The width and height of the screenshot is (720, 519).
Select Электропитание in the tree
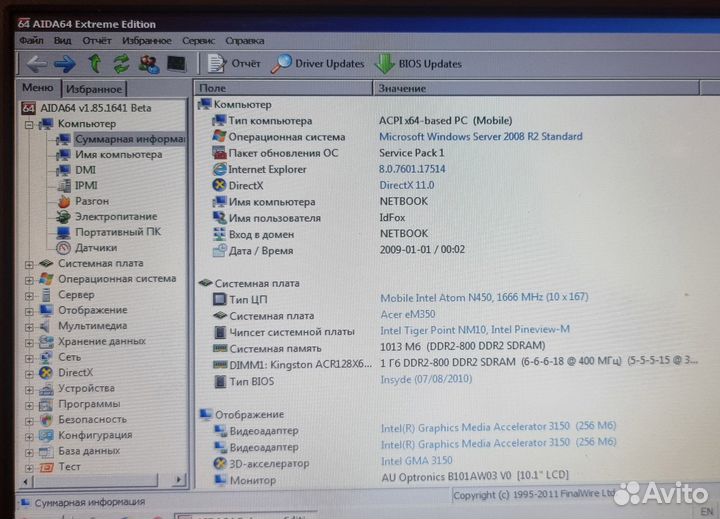pos(115,216)
